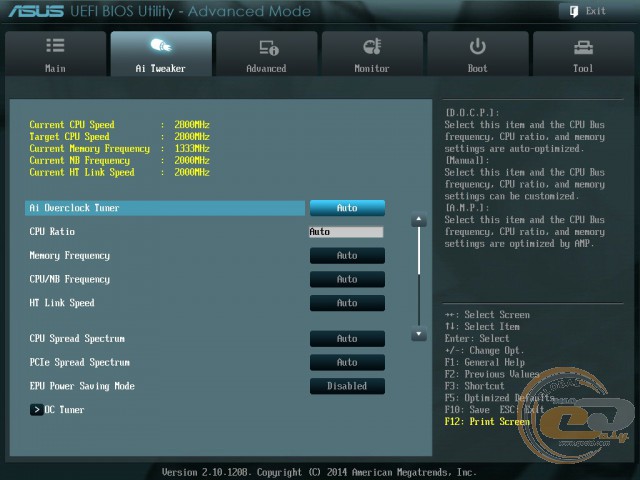Screen dimensions: 640x480
Task: Go to the Monitor tab
Action: pyautogui.click(x=372, y=53)
